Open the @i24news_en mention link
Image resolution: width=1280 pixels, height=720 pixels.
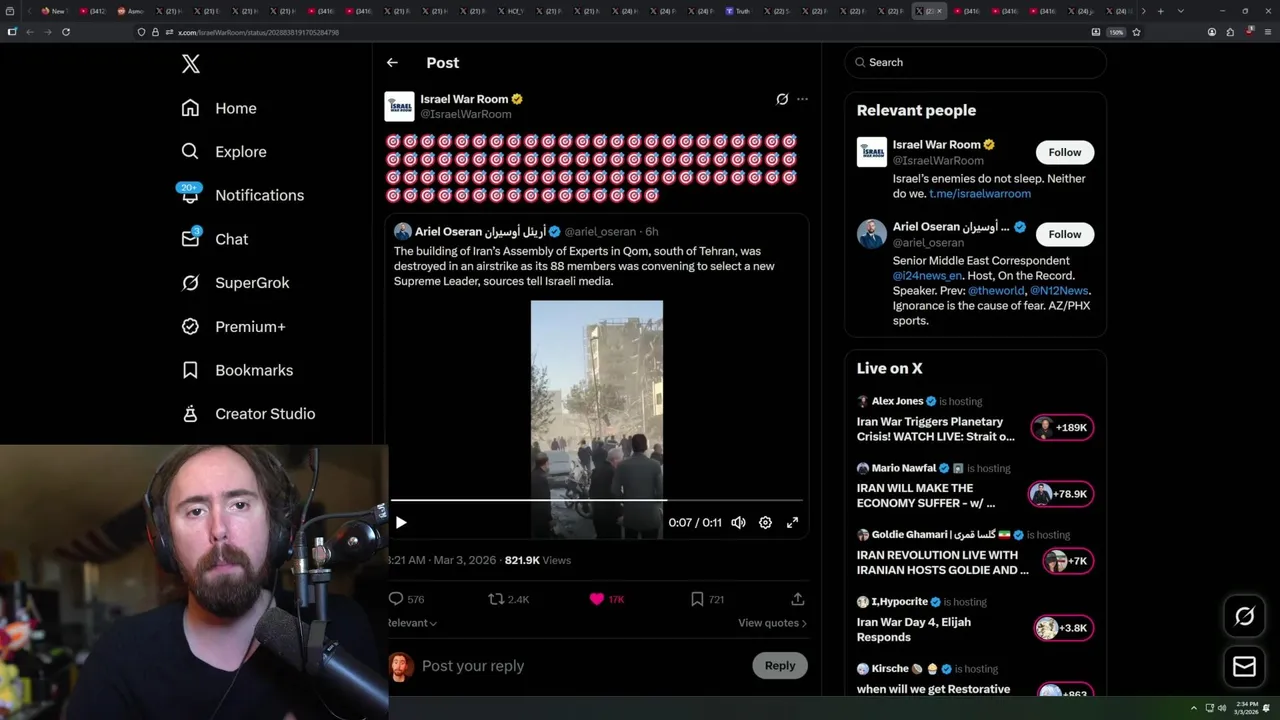[927, 276]
